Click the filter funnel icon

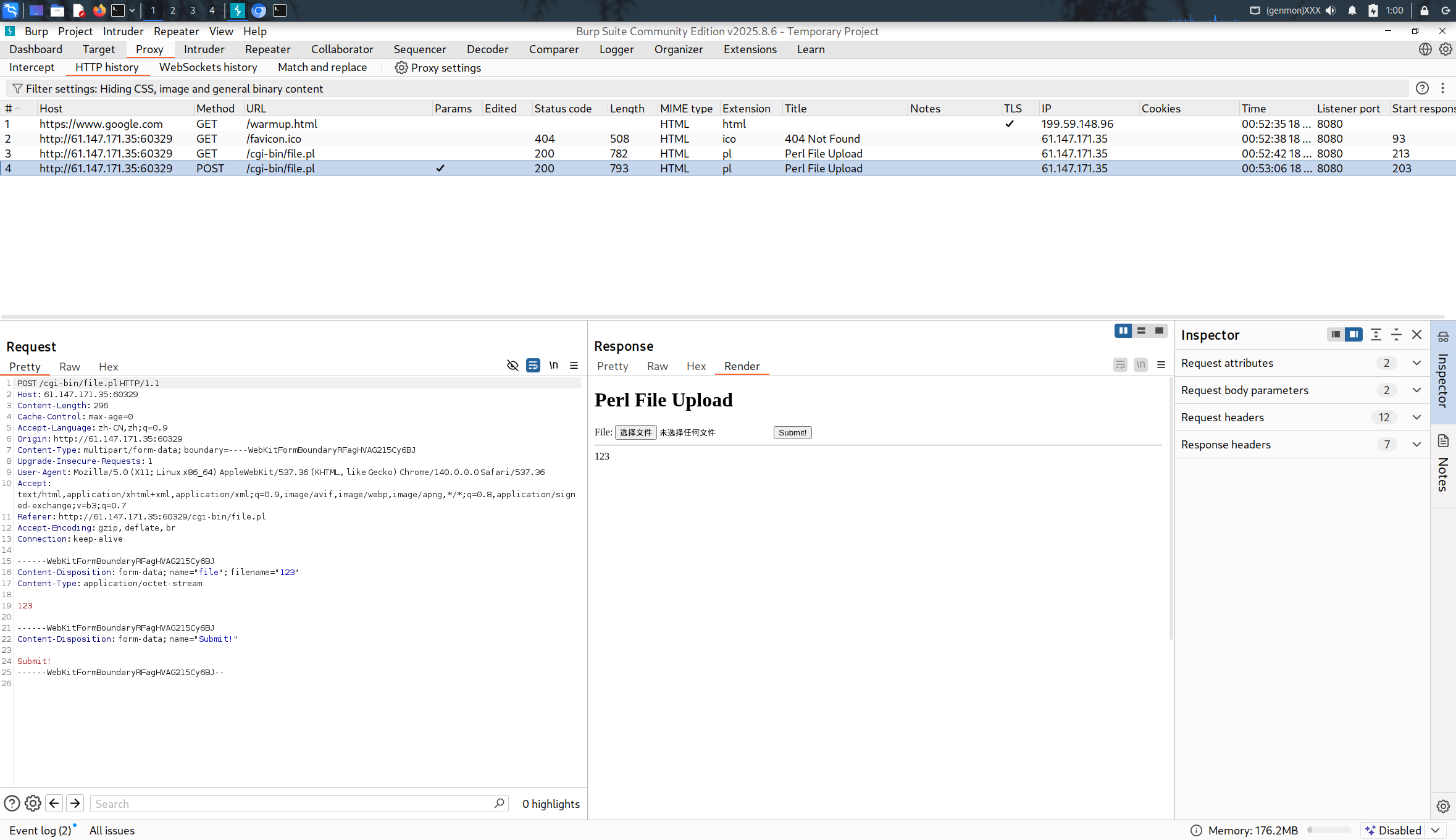click(x=17, y=88)
